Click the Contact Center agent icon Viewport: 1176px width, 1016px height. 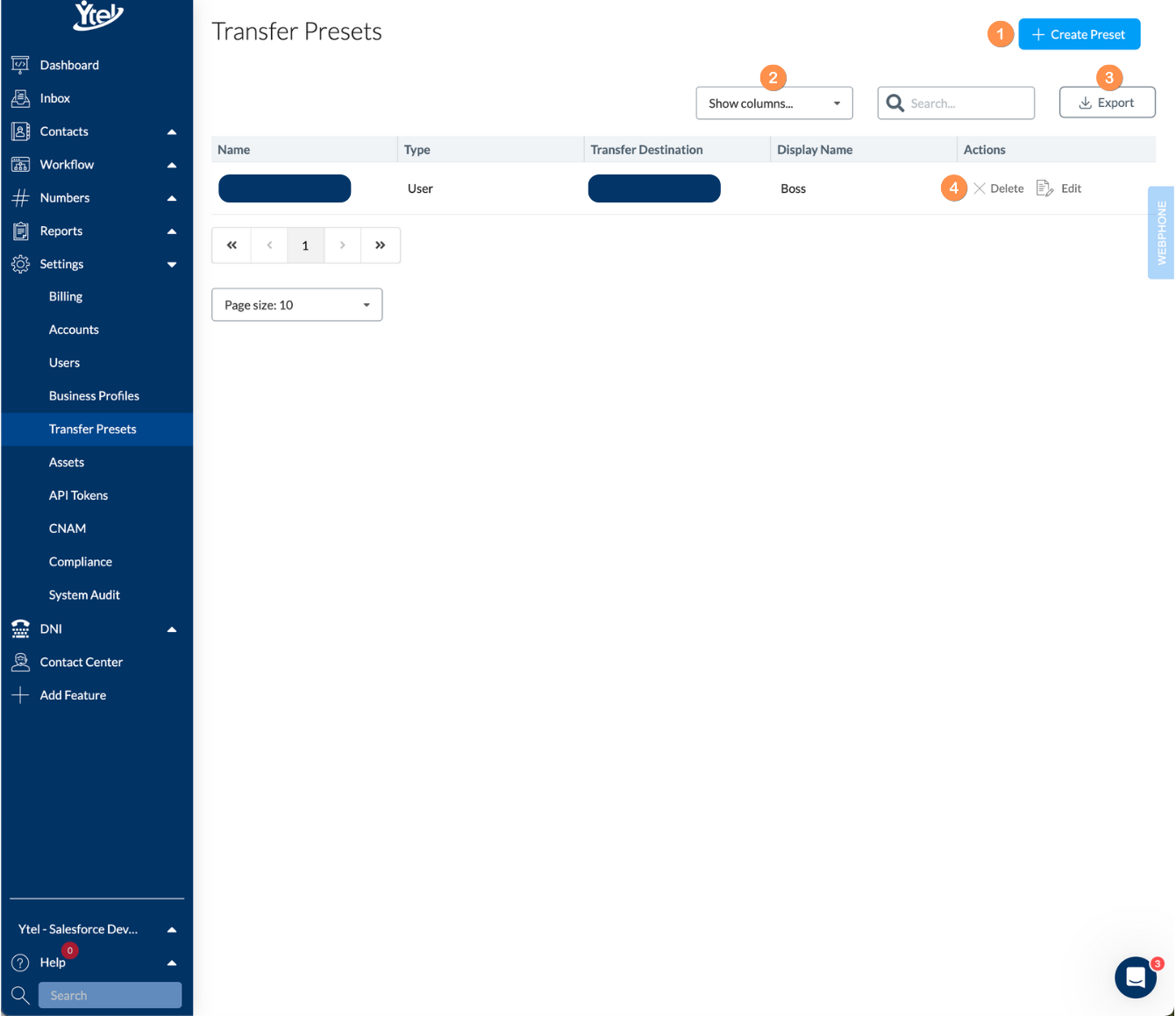[20, 662]
